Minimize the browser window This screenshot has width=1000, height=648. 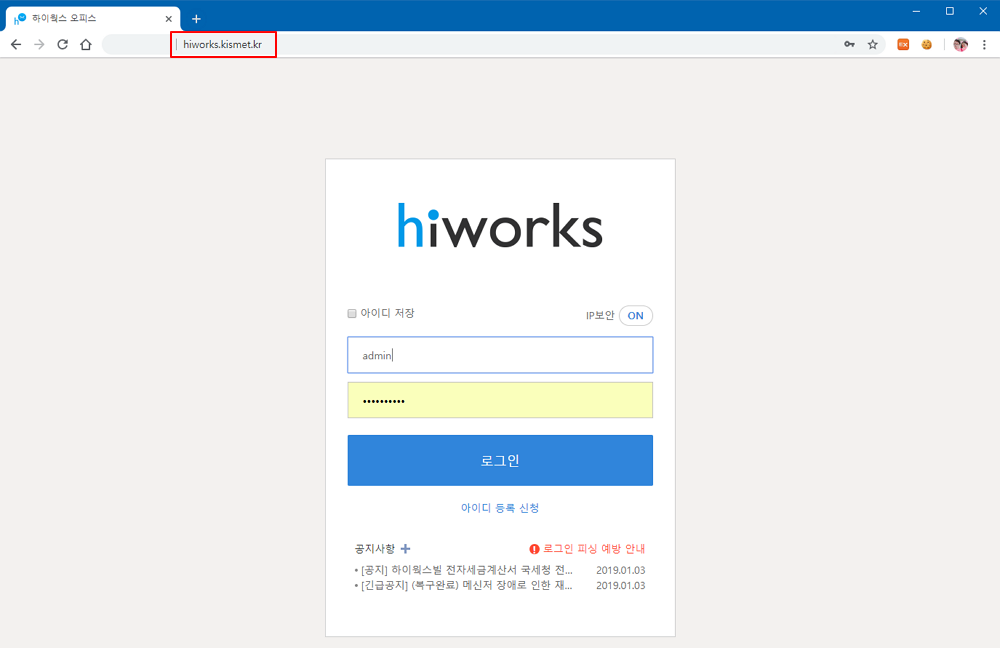click(916, 11)
